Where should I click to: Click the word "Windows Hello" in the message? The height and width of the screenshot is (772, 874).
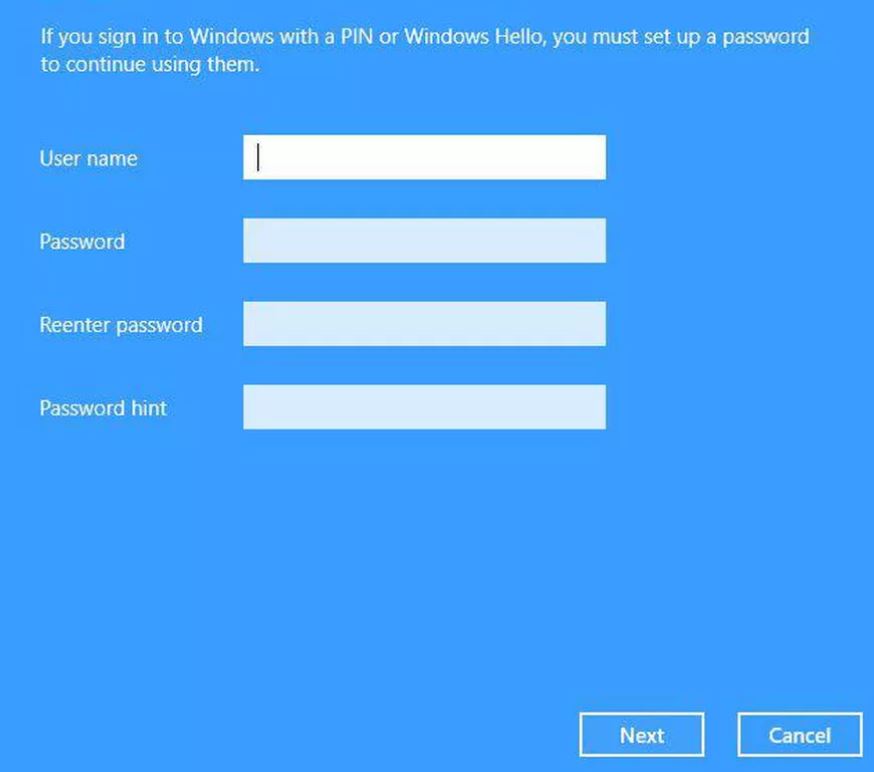(473, 37)
